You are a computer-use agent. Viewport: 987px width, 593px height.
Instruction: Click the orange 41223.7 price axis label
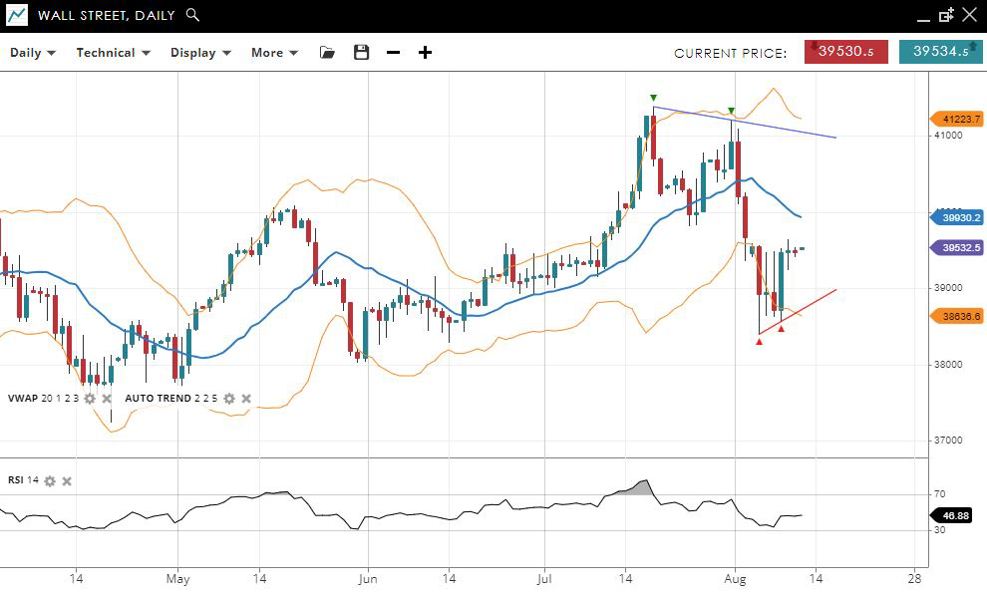click(957, 118)
